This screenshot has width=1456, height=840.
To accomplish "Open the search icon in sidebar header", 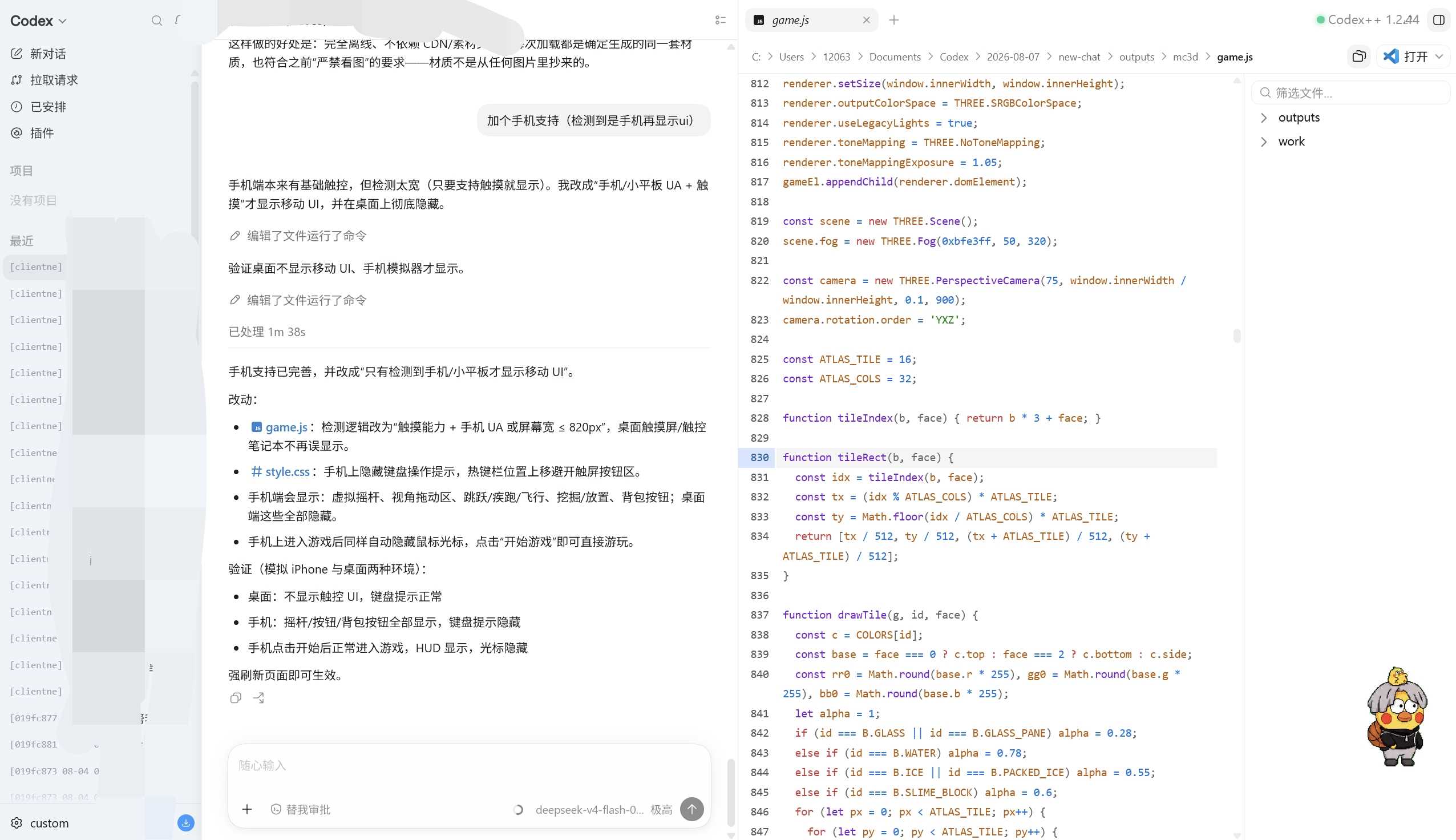I will (156, 21).
